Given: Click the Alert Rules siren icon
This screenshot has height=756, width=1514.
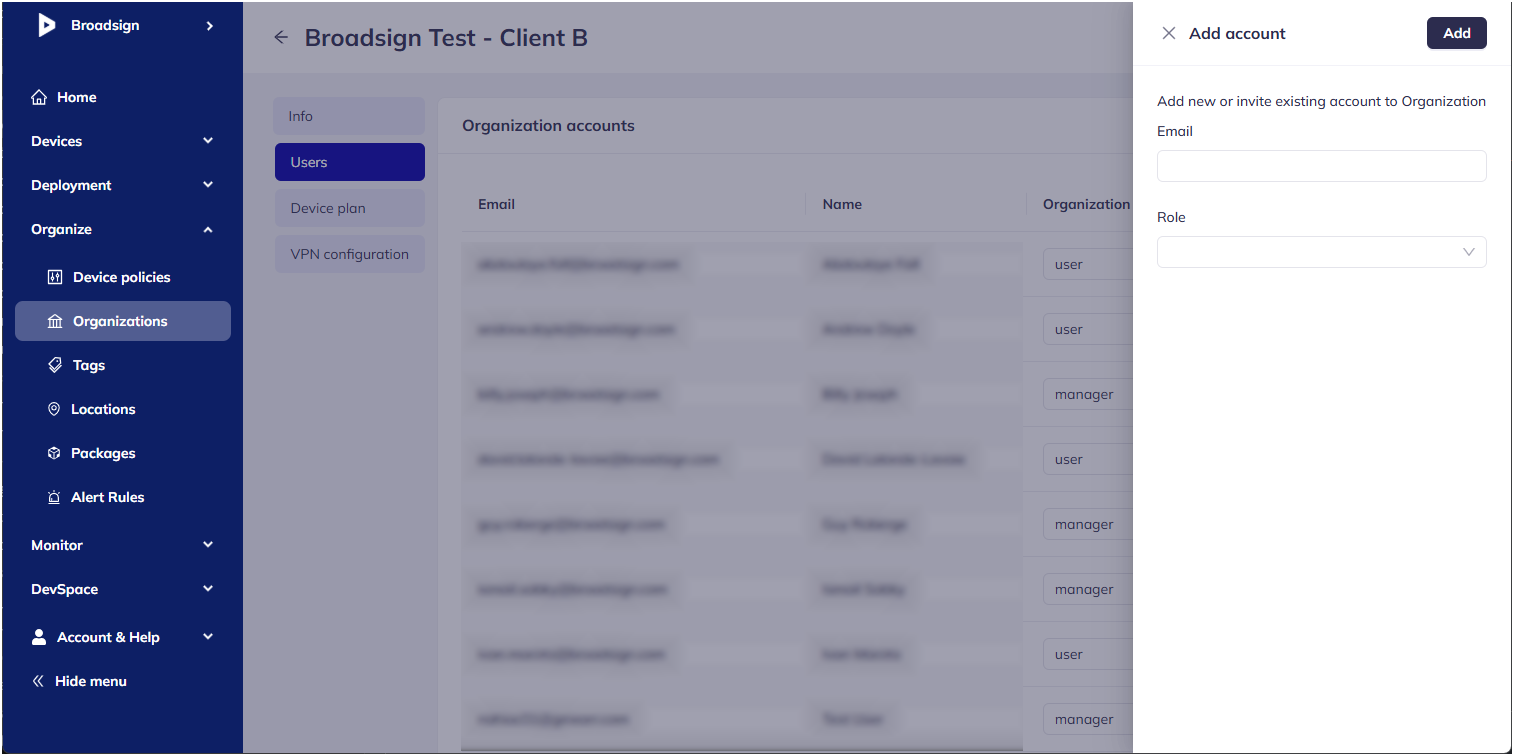Looking at the screenshot, I should coord(54,497).
